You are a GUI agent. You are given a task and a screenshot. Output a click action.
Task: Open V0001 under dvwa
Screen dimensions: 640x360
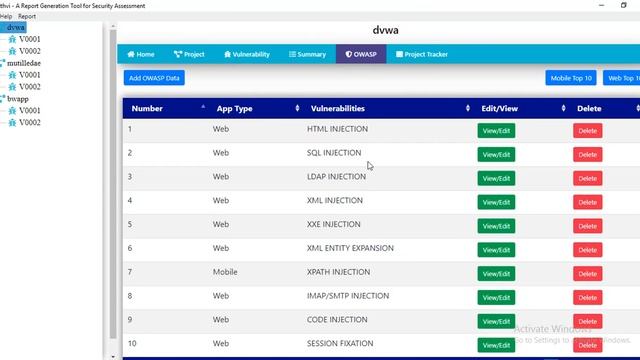[29, 39]
